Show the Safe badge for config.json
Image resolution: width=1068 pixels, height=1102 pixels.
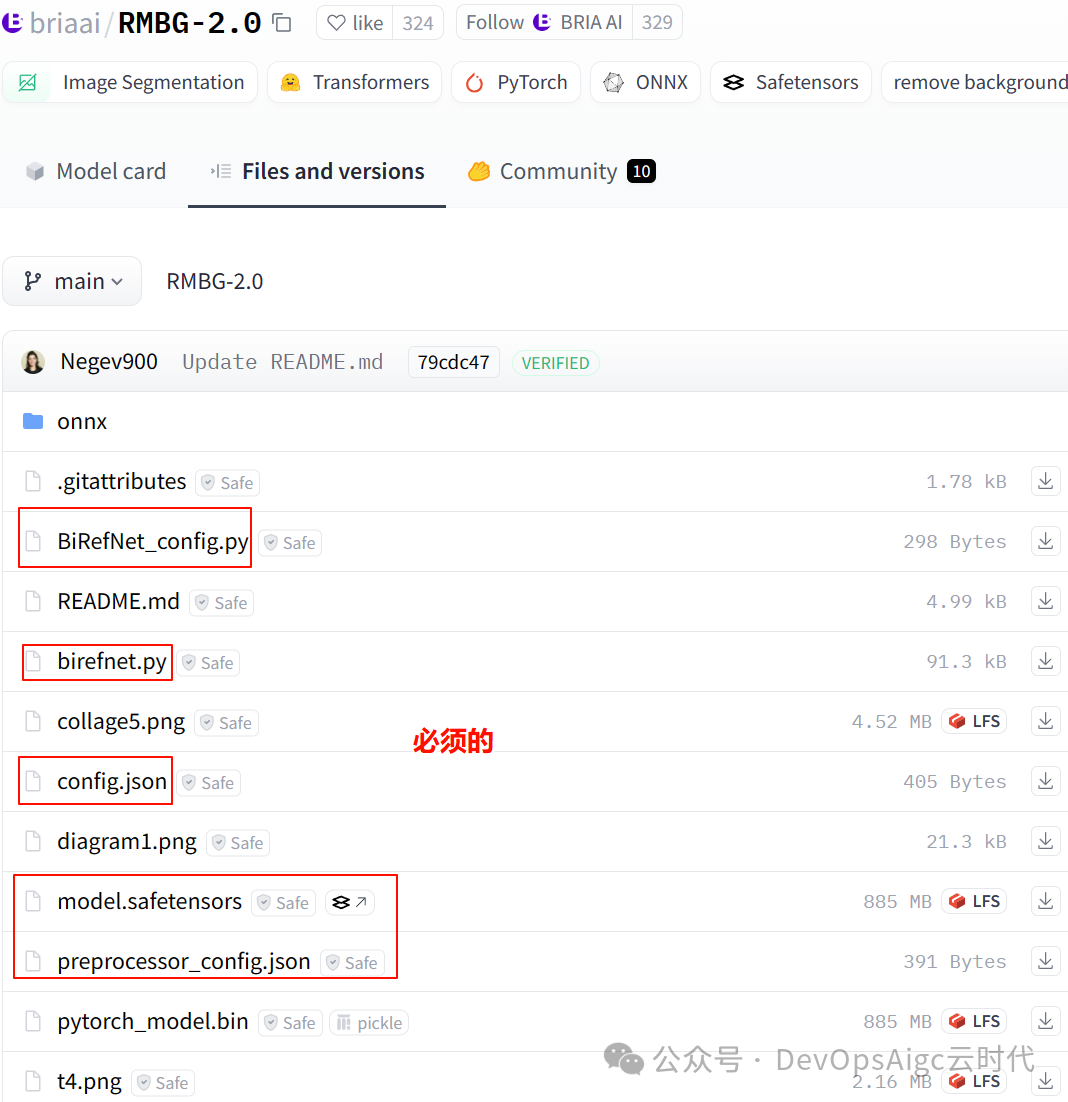coord(209,783)
